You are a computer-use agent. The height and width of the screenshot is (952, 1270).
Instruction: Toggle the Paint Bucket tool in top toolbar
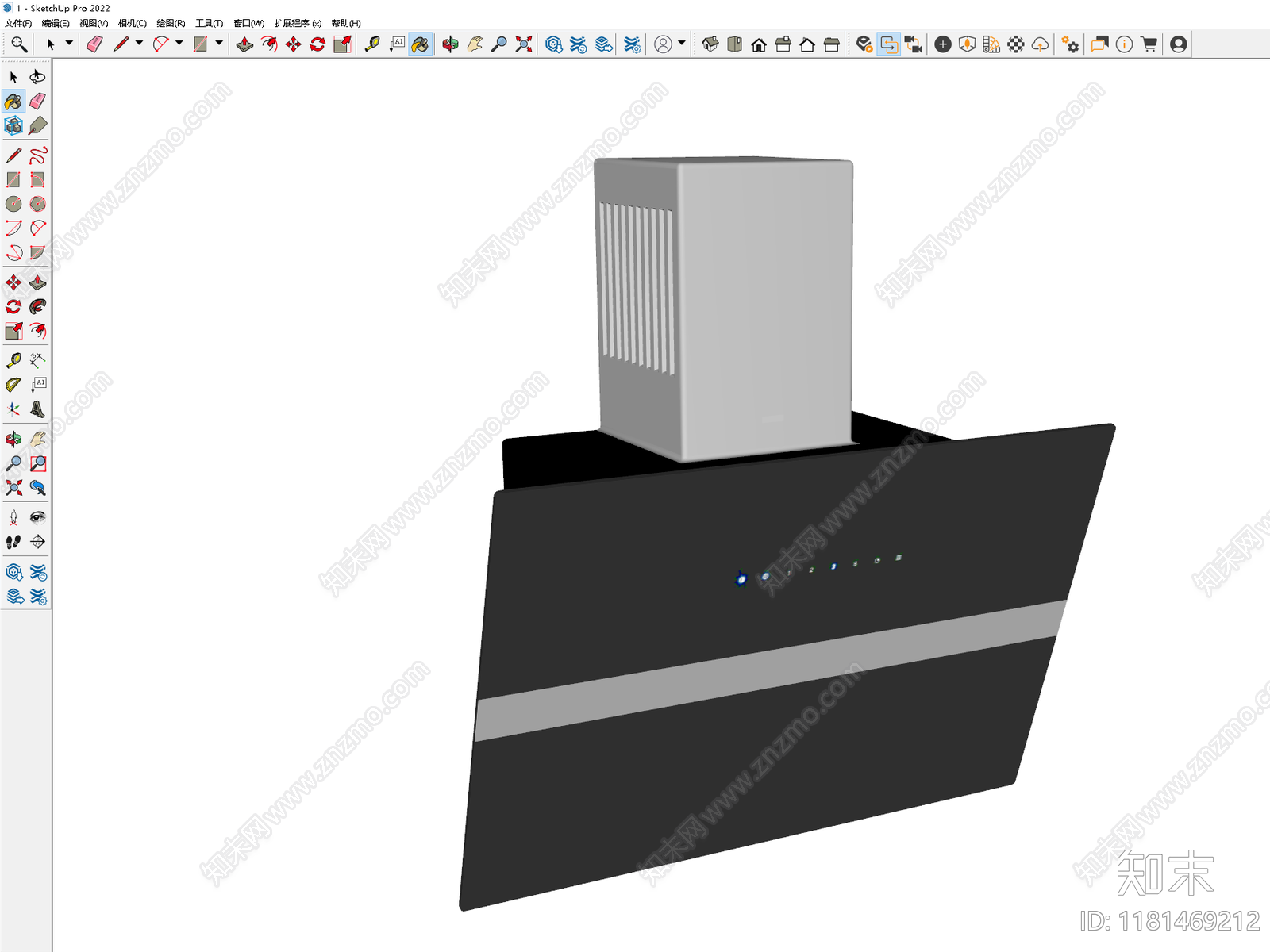(x=421, y=44)
